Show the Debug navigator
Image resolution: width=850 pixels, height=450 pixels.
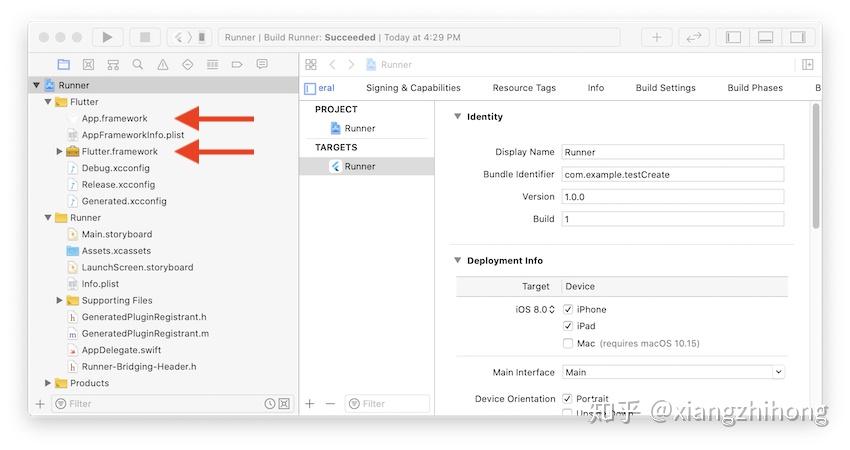tap(212, 65)
